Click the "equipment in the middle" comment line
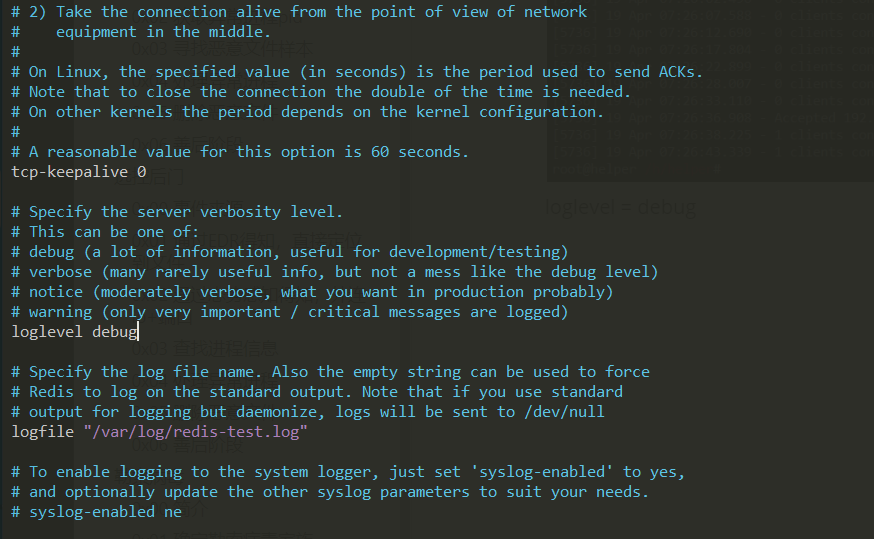The image size is (874, 539). coord(149,32)
